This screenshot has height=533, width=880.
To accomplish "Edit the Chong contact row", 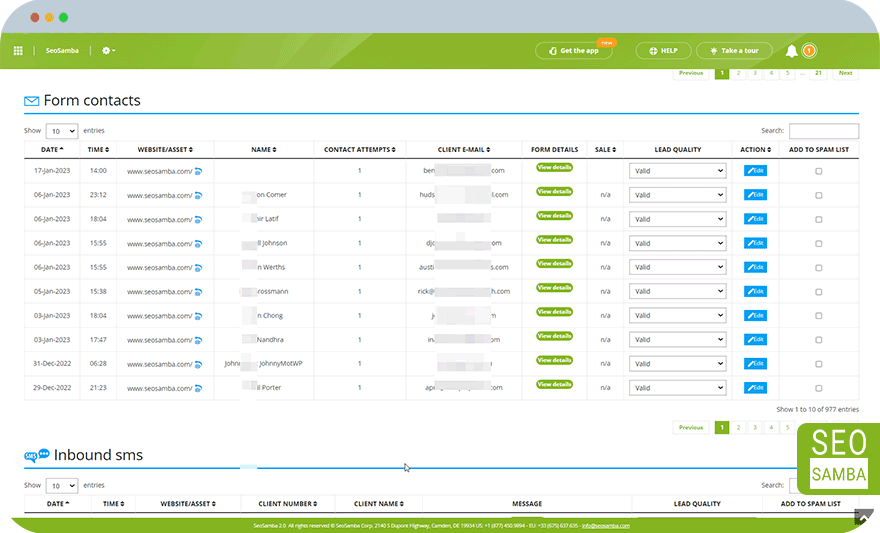I will click(755, 315).
